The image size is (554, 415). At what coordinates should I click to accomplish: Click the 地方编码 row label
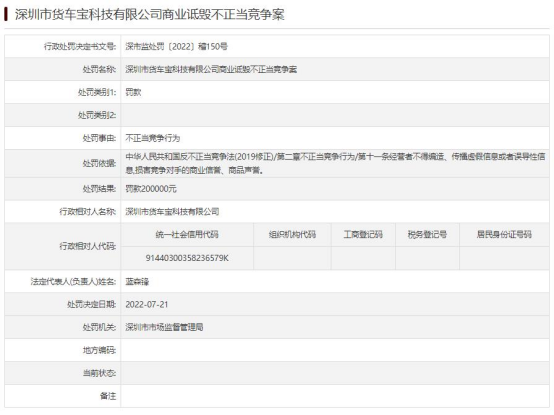pyautogui.click(x=99, y=350)
